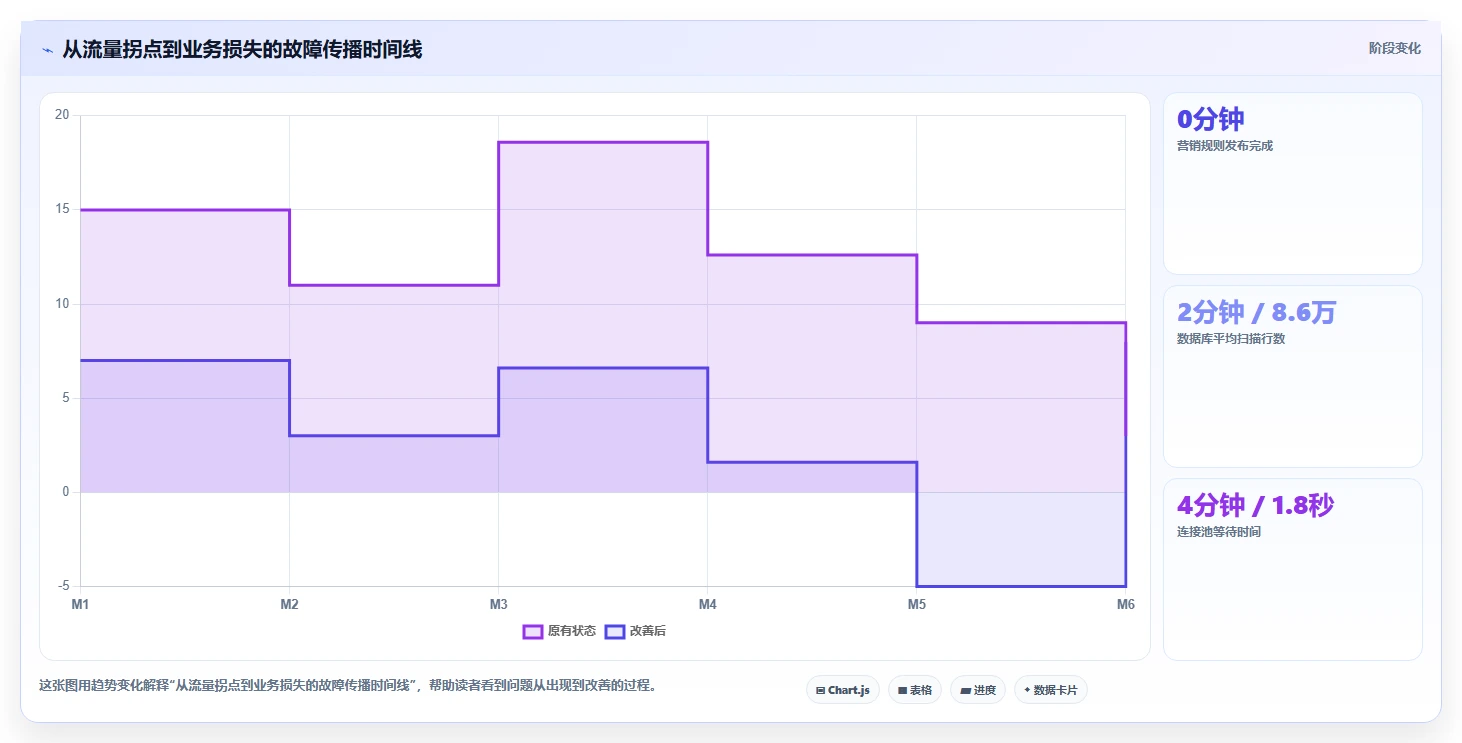Click the M1 axis label
The width and height of the screenshot is (1462, 743).
(80, 604)
